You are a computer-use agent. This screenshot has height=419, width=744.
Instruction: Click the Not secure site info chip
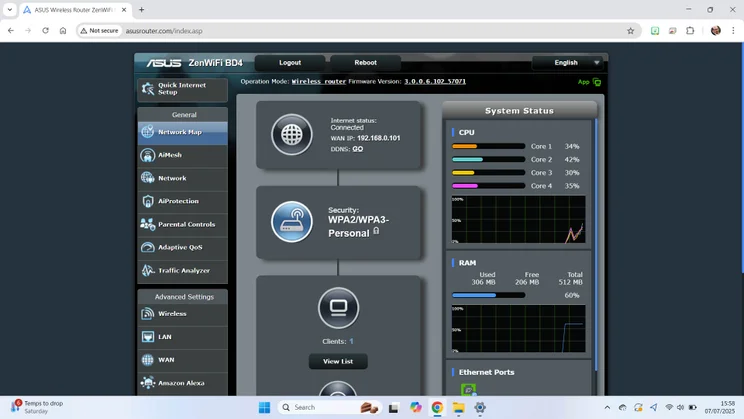[x=99, y=31]
